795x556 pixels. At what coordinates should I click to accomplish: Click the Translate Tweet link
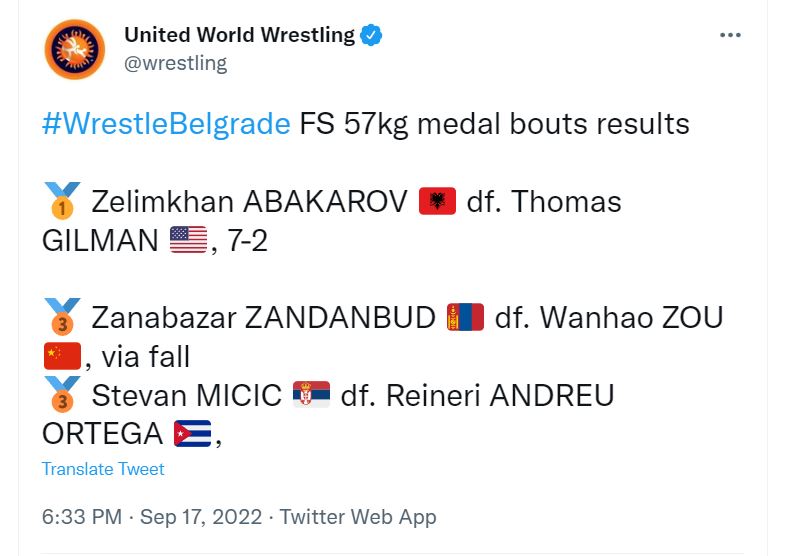(x=103, y=469)
